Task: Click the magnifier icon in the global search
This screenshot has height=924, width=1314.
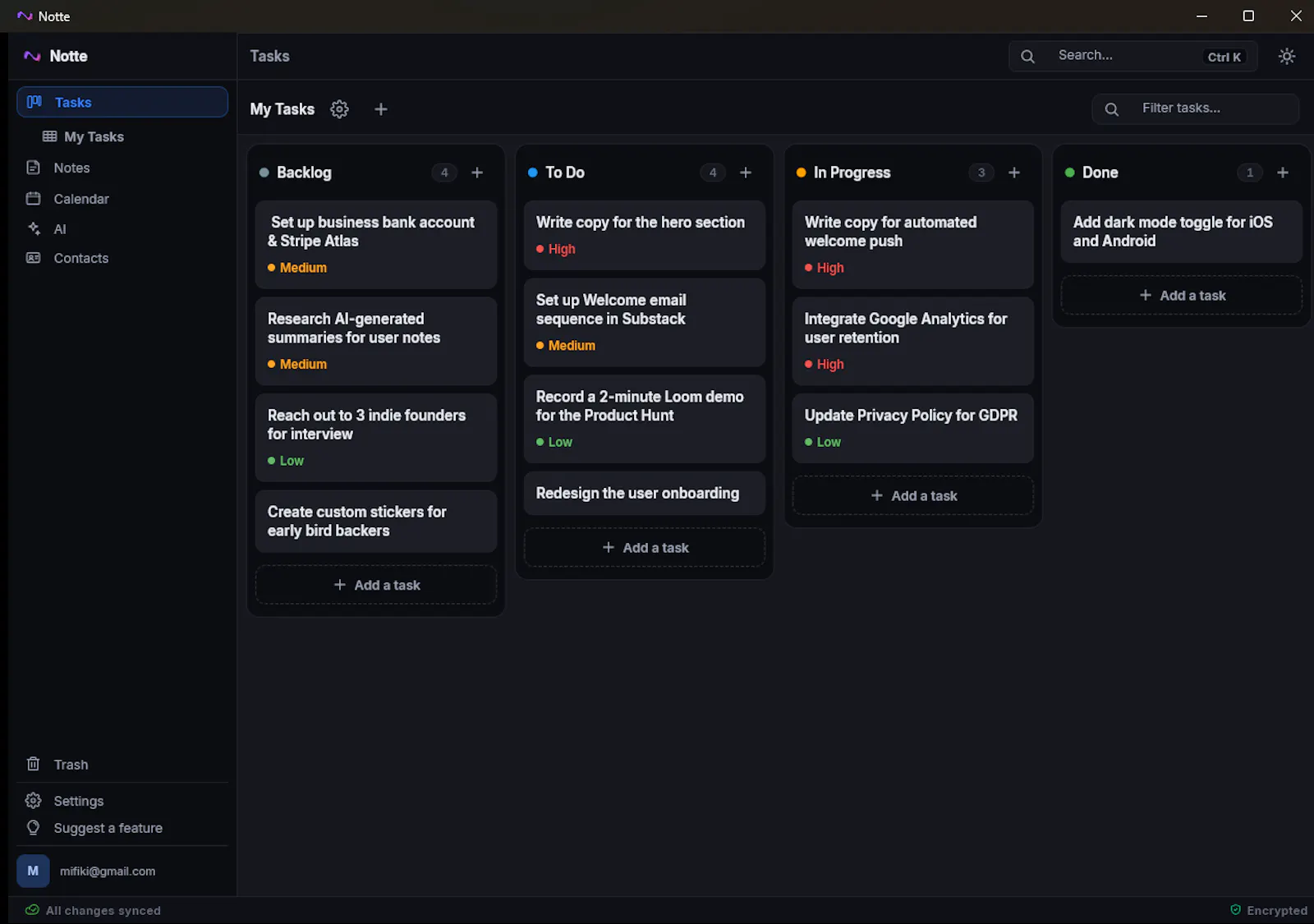Action: click(1027, 57)
